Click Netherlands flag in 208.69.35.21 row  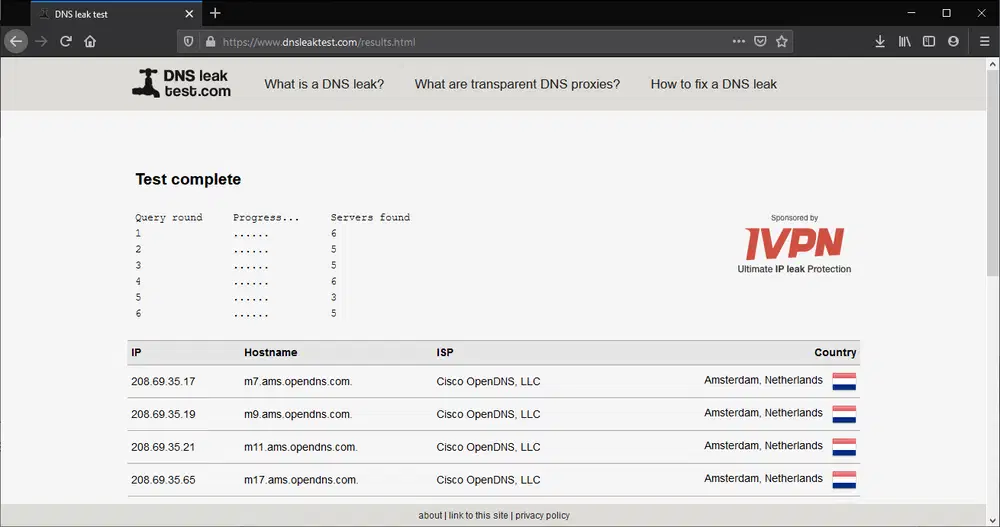tap(844, 447)
